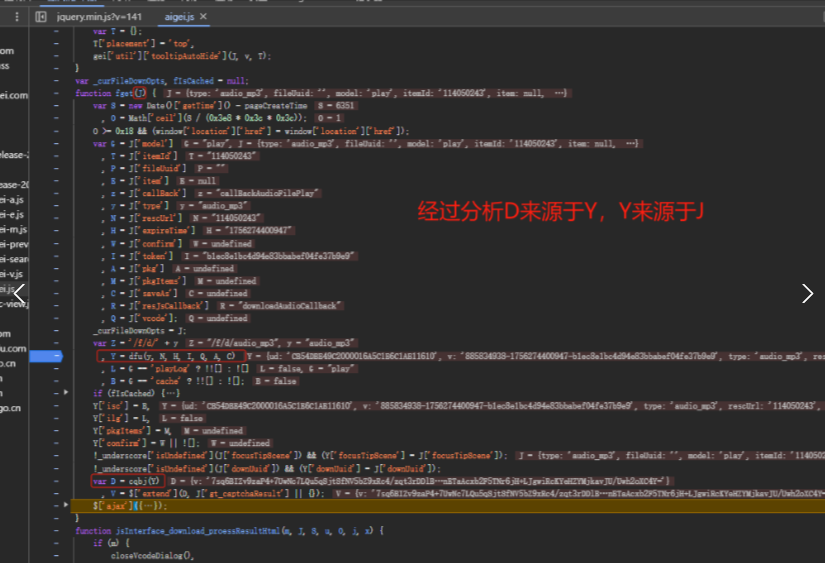Toggle breakpoint in gutter beside T['placement'] = 'top'
This screenshot has width=825, height=563.
(x=56, y=44)
